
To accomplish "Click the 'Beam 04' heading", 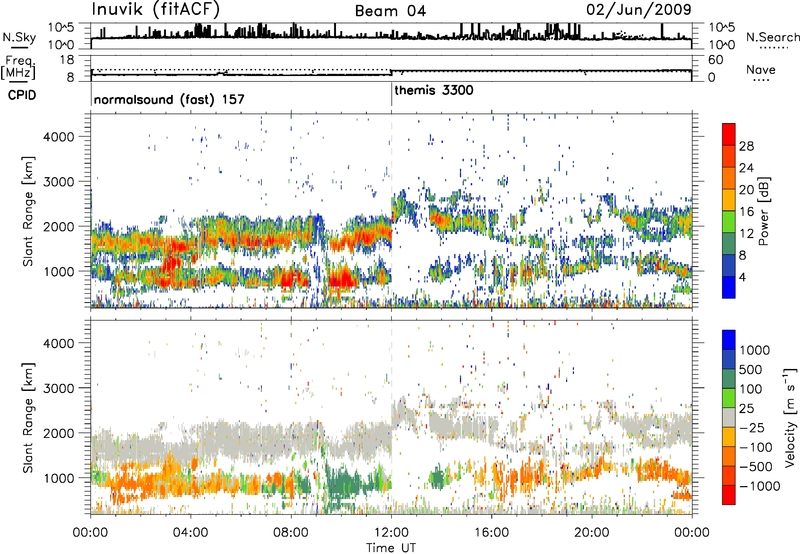I will tap(390, 11).
